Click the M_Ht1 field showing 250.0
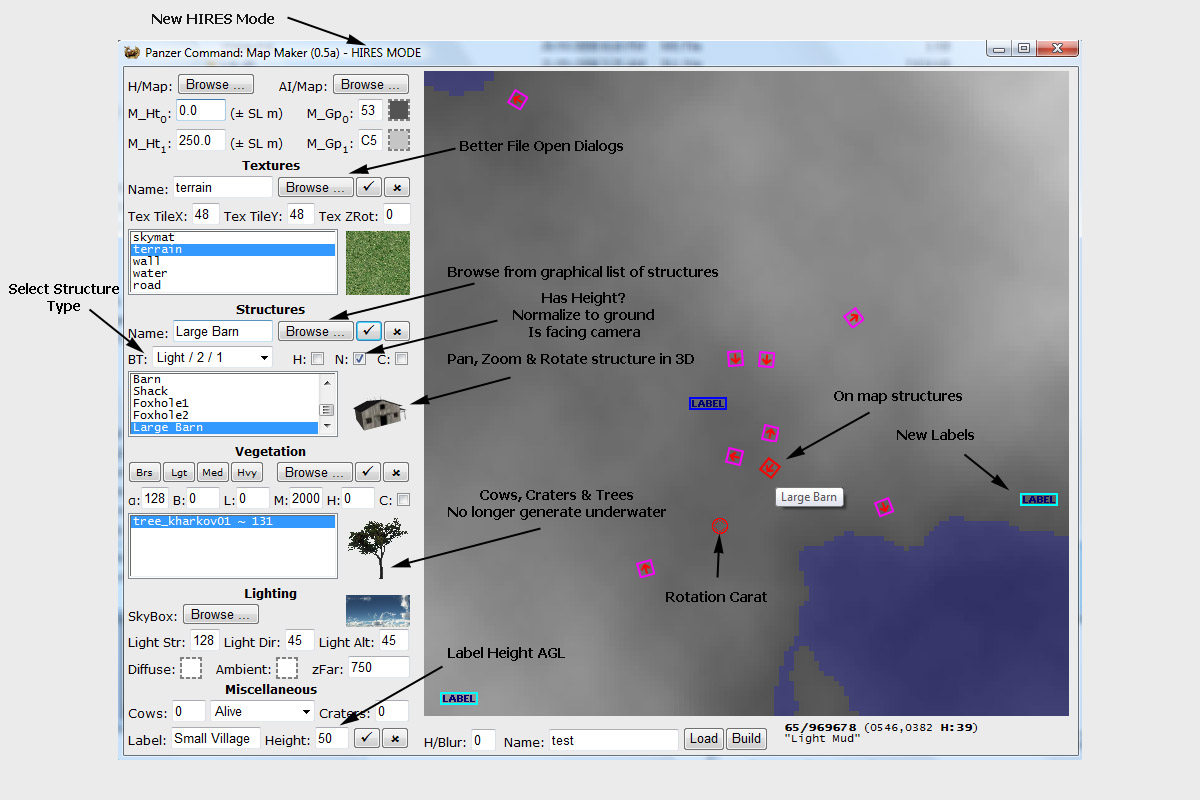The width and height of the screenshot is (1200, 800). coord(201,141)
